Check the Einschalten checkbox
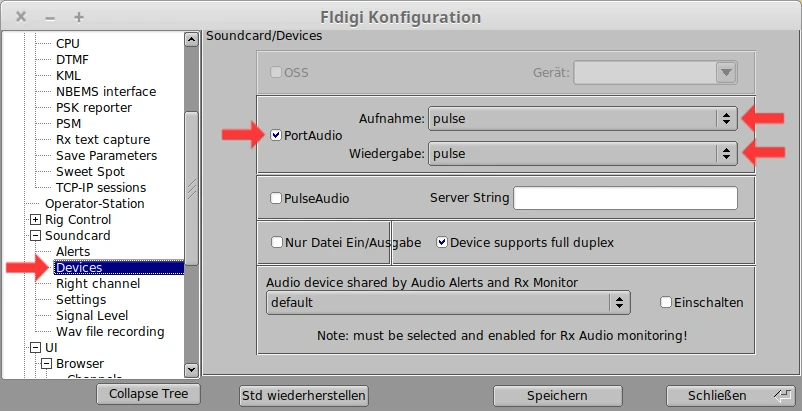The height and width of the screenshot is (411, 802). [x=666, y=302]
